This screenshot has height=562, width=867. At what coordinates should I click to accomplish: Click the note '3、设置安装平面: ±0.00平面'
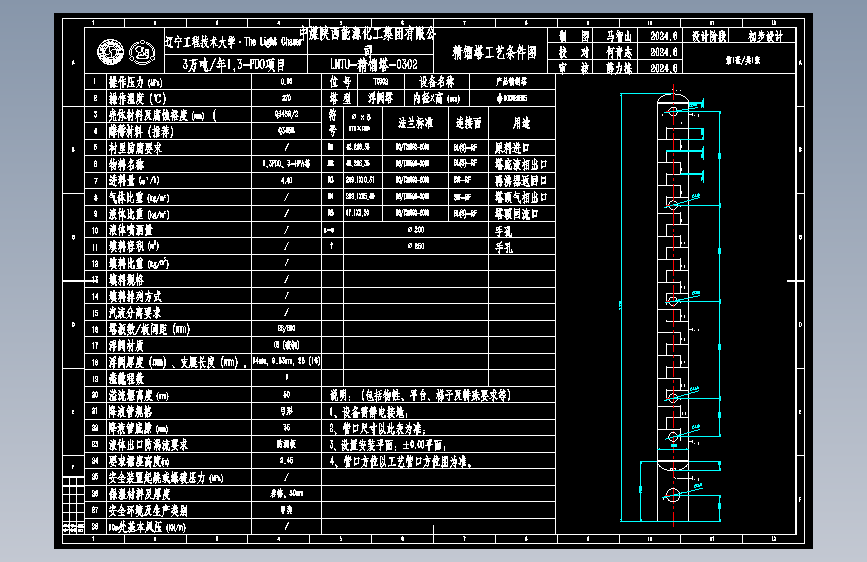[388, 445]
